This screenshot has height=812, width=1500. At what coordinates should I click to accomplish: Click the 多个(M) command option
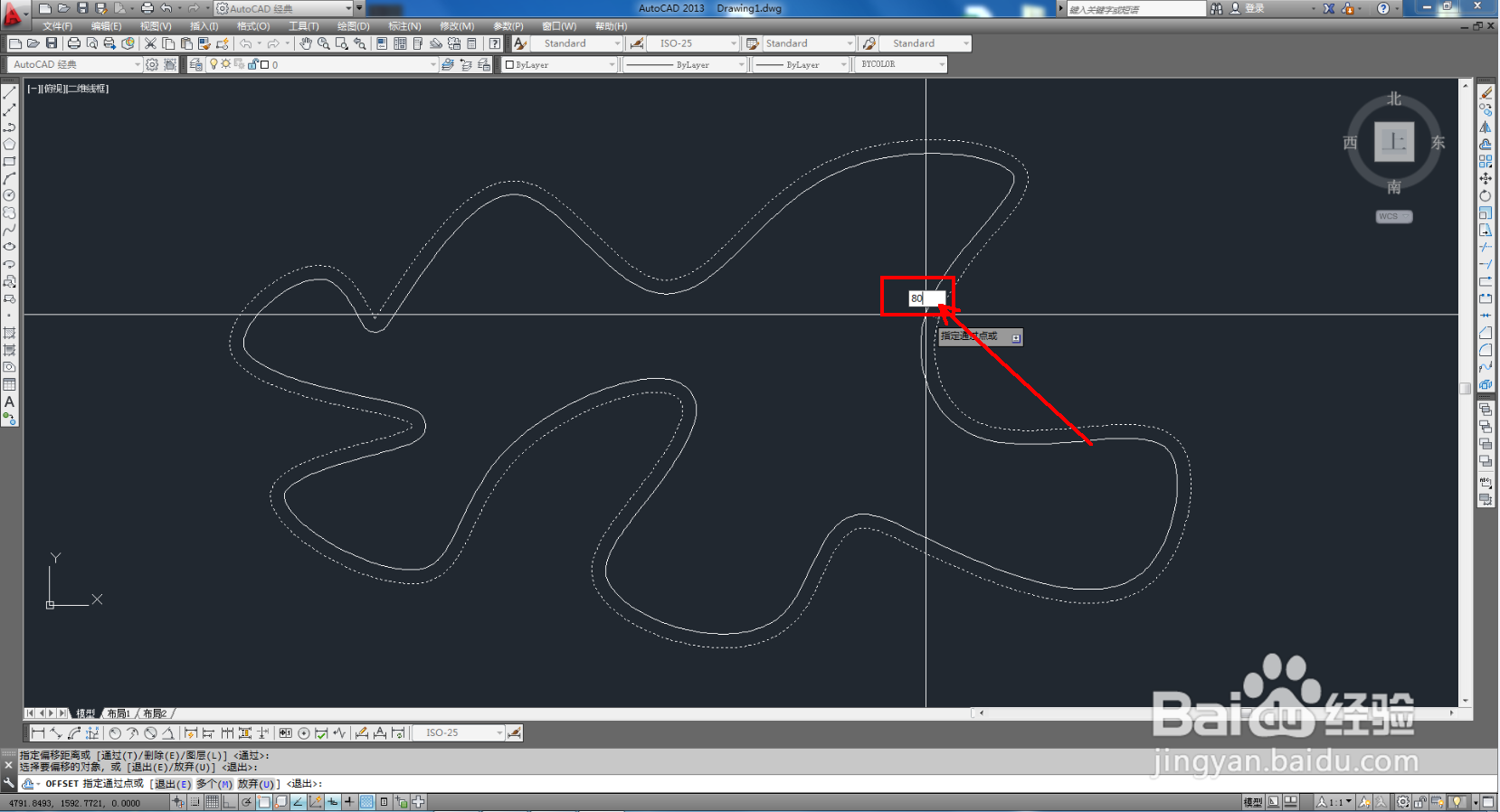[214, 784]
